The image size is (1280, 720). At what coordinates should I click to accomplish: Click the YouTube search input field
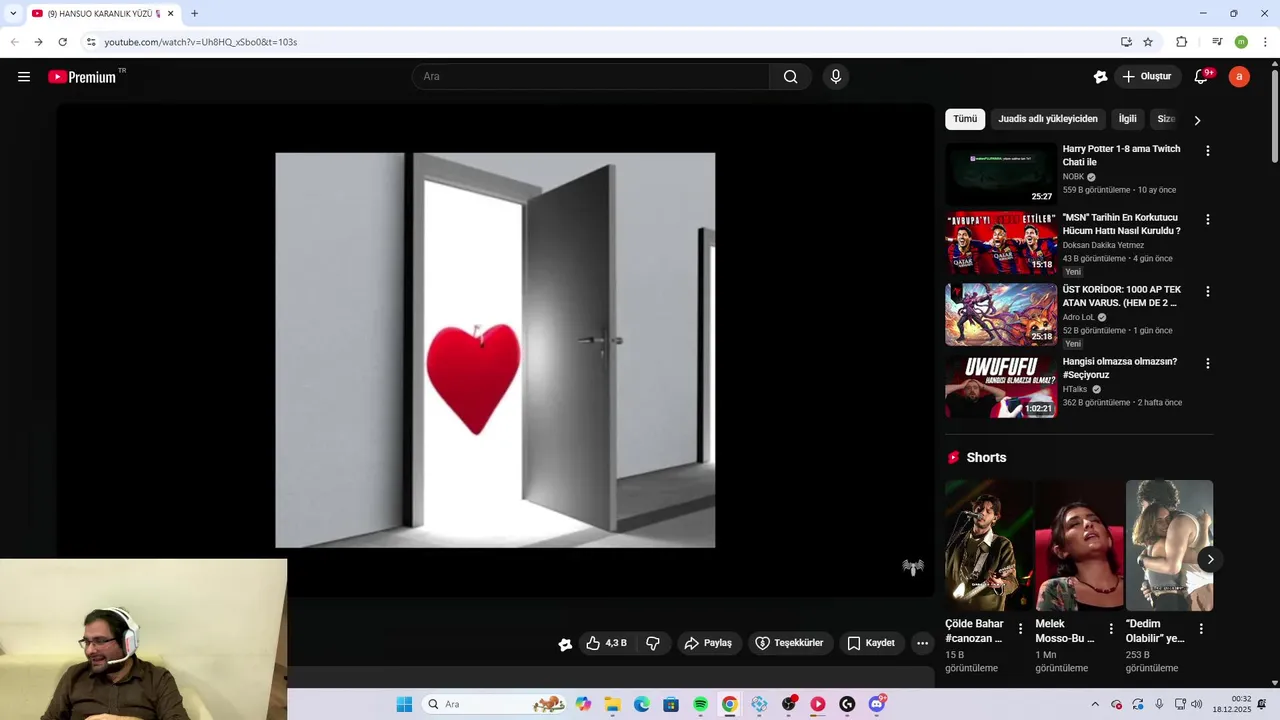tap(591, 77)
